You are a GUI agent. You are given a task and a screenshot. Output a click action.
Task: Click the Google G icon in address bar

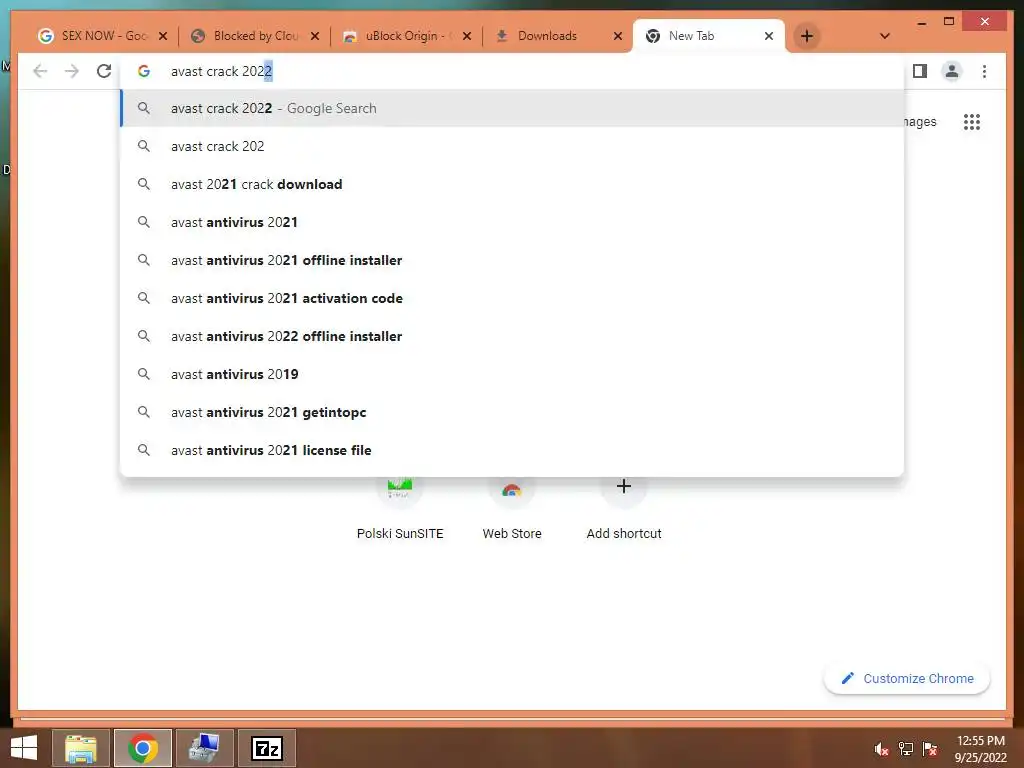(144, 71)
